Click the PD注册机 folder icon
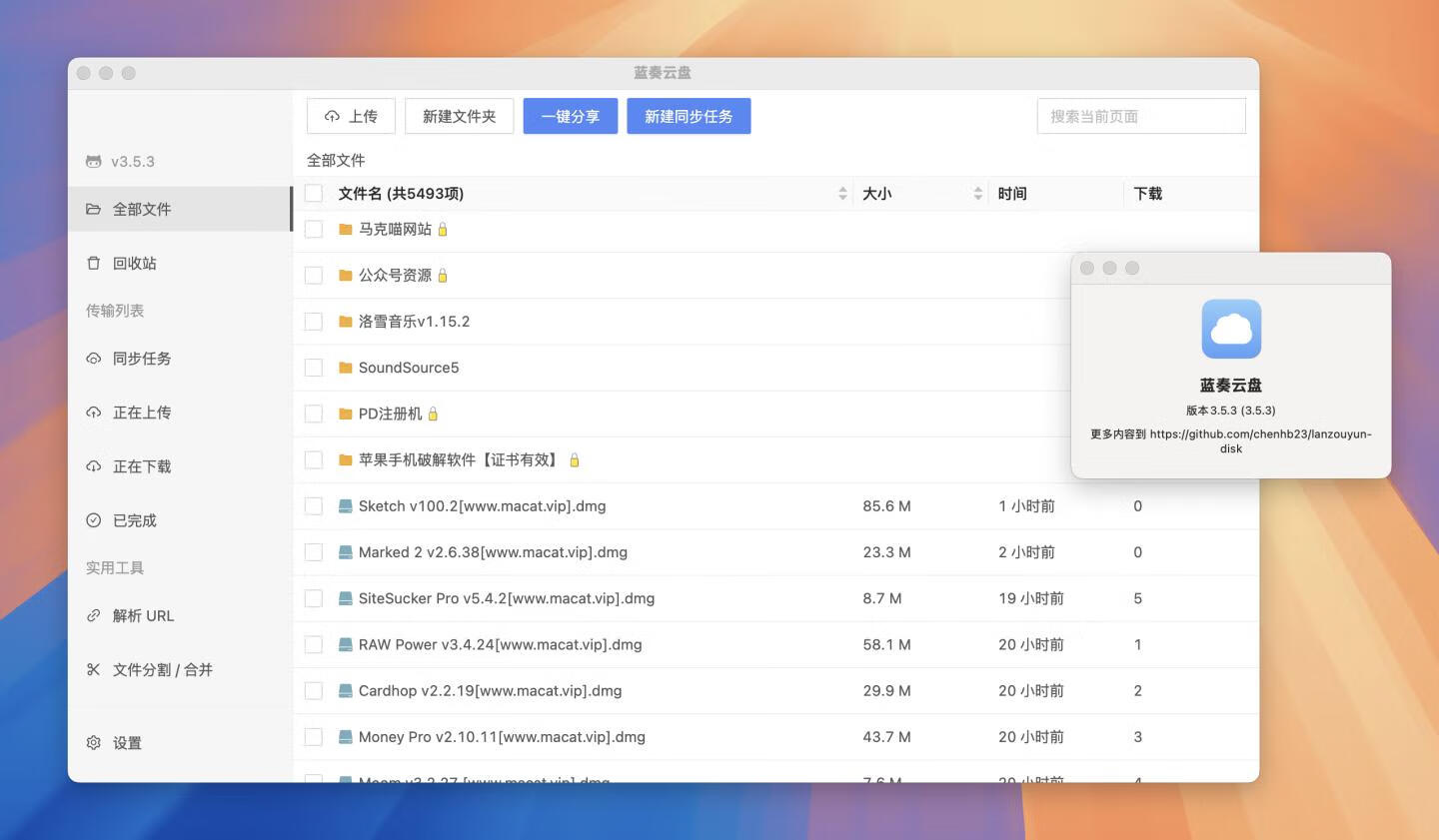The width and height of the screenshot is (1439, 840). coord(345,414)
